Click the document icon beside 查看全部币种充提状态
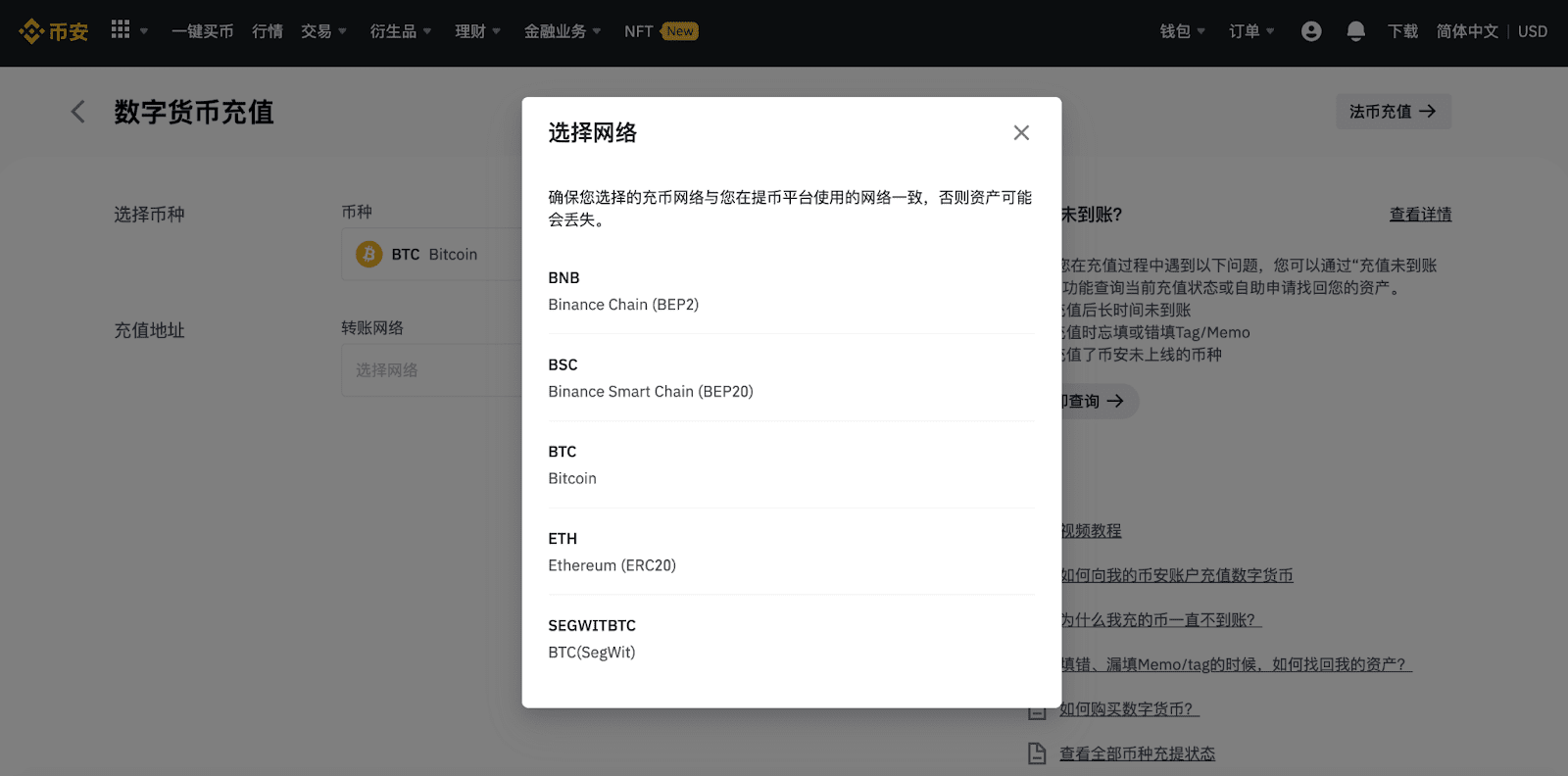Image resolution: width=1568 pixels, height=776 pixels. pyautogui.click(x=1037, y=753)
